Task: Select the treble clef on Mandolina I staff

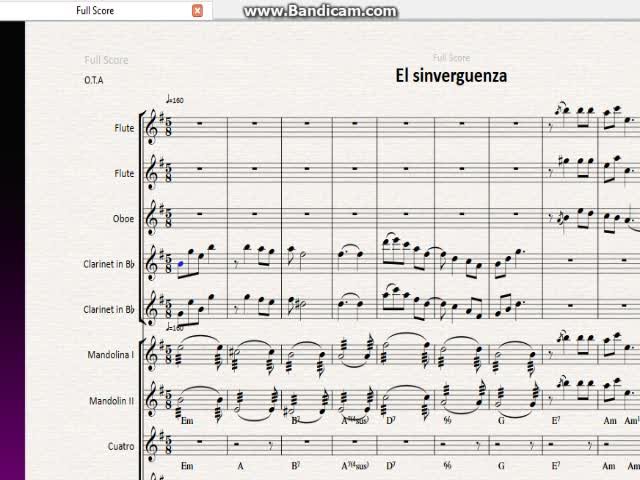Action: [x=152, y=354]
